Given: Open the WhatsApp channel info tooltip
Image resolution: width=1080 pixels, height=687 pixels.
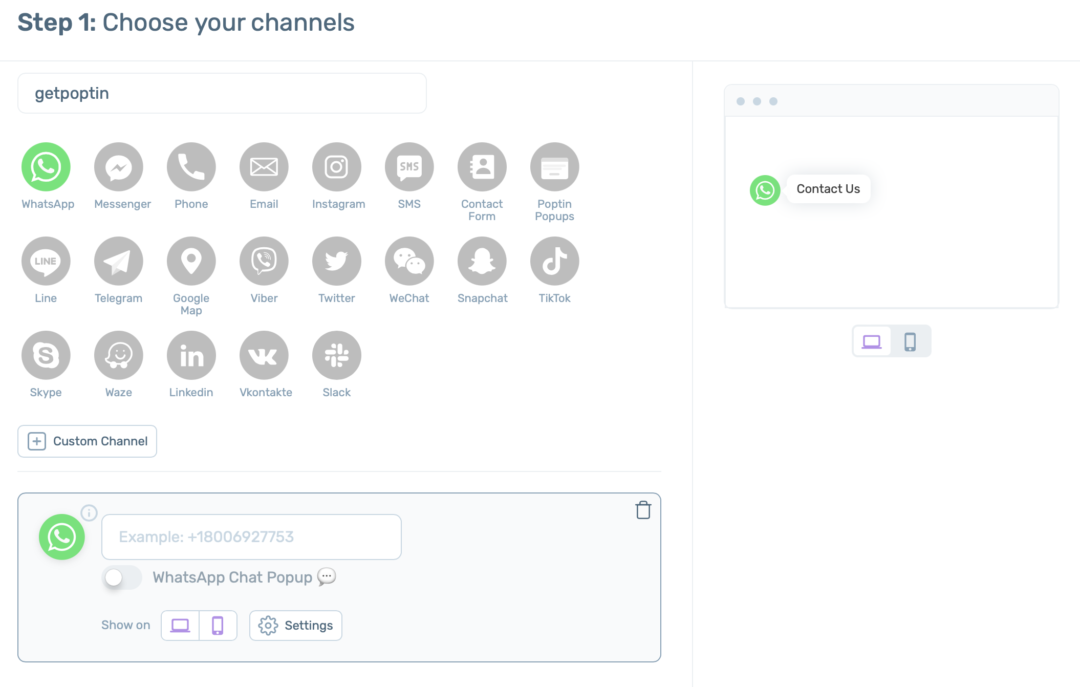Looking at the screenshot, I should [x=89, y=513].
